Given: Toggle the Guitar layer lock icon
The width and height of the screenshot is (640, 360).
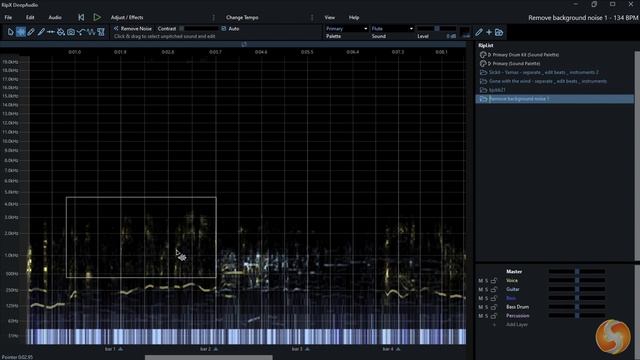Looking at the screenshot, I should [x=494, y=289].
